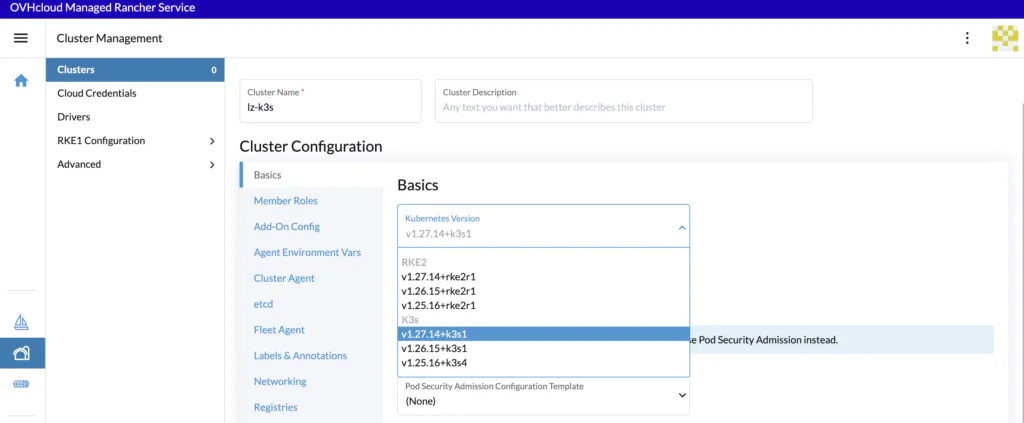Choose version v1.25.16+k3s4
The width and height of the screenshot is (1024, 423).
(x=543, y=363)
